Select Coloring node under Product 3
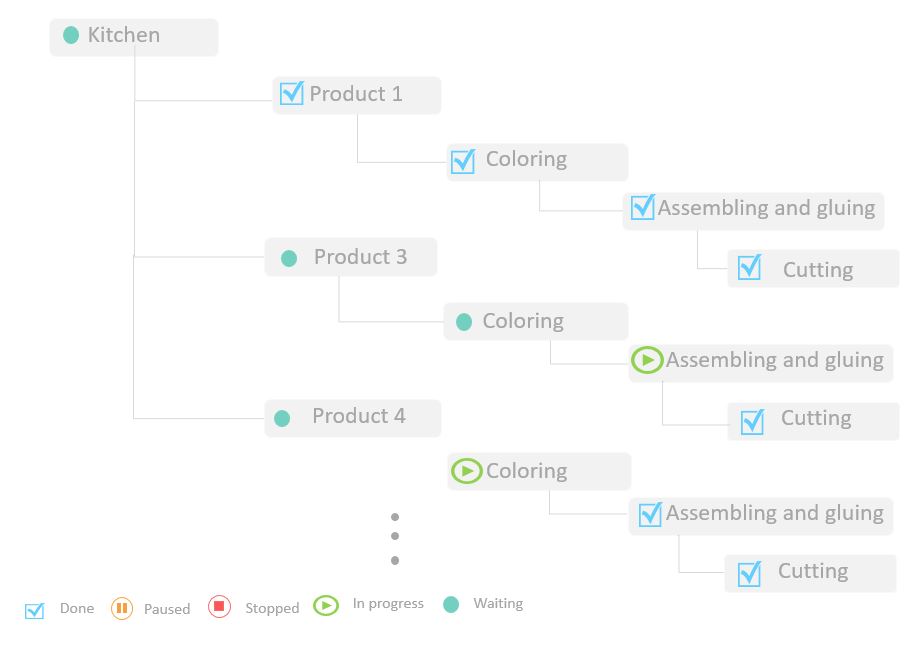 536,322
